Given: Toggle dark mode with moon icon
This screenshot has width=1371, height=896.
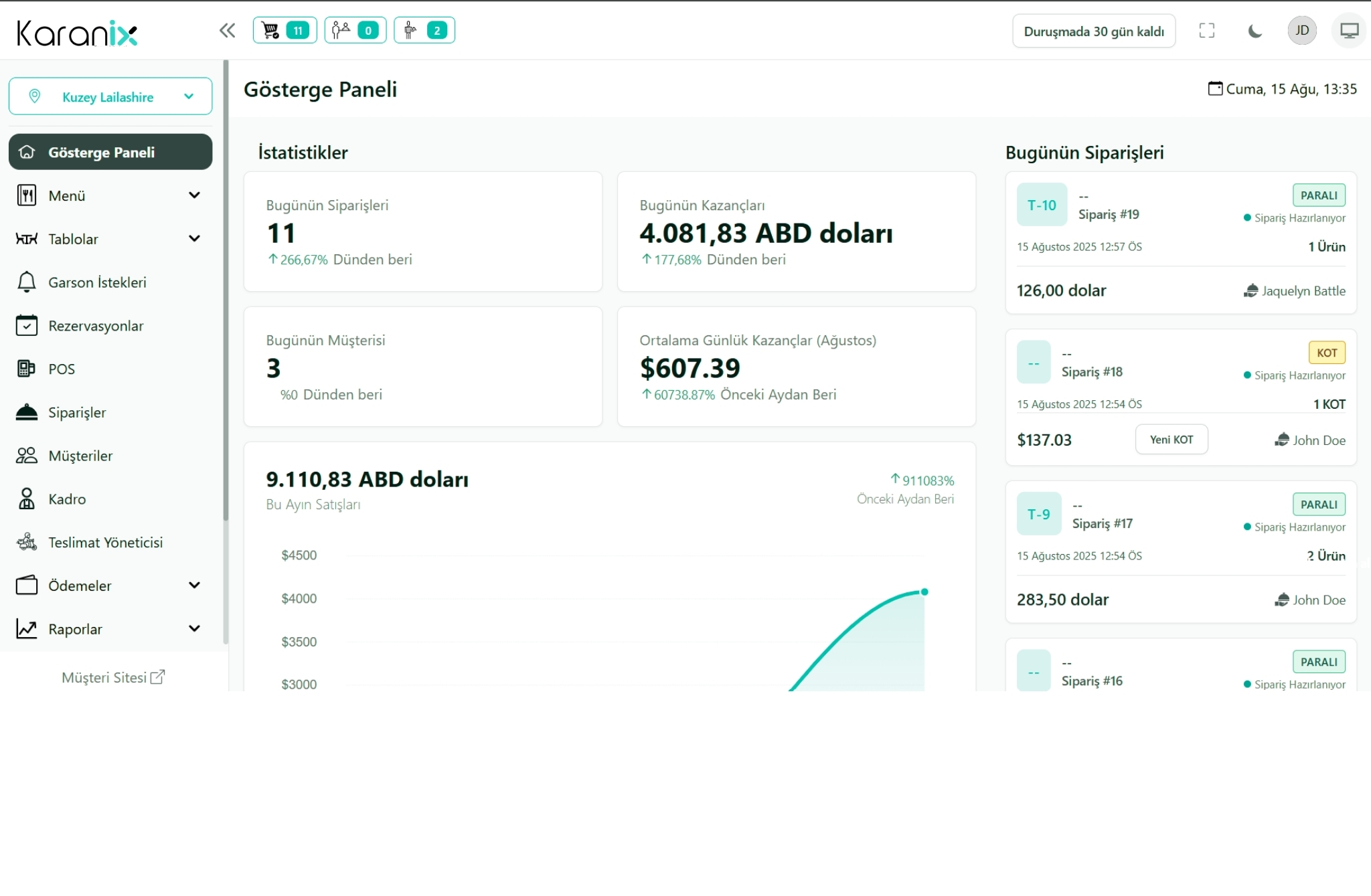Looking at the screenshot, I should point(1255,31).
